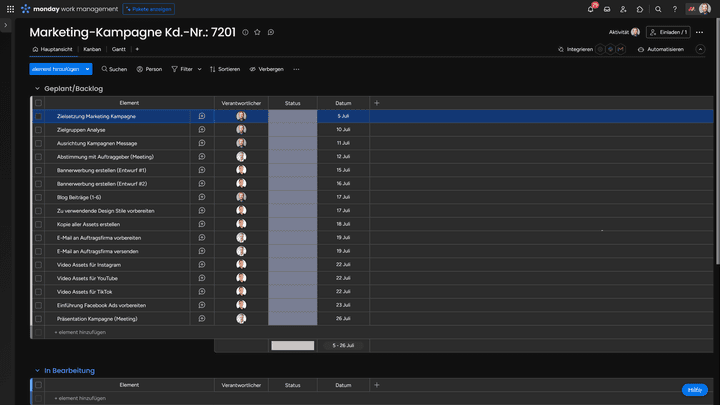Switch to the Gantt view tab
This screenshot has width=720, height=405.
pyautogui.click(x=119, y=49)
